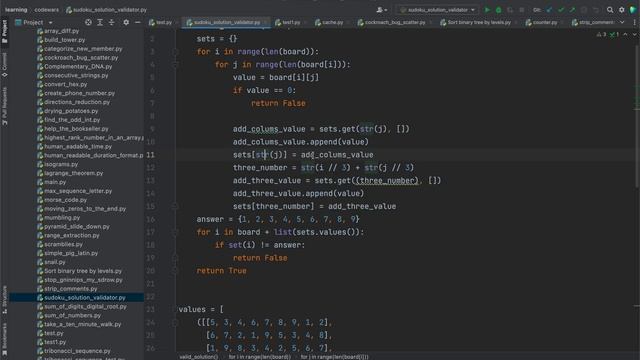Push commits with the green arrow icon
The height and width of the screenshot is (360, 640).
click(572, 10)
